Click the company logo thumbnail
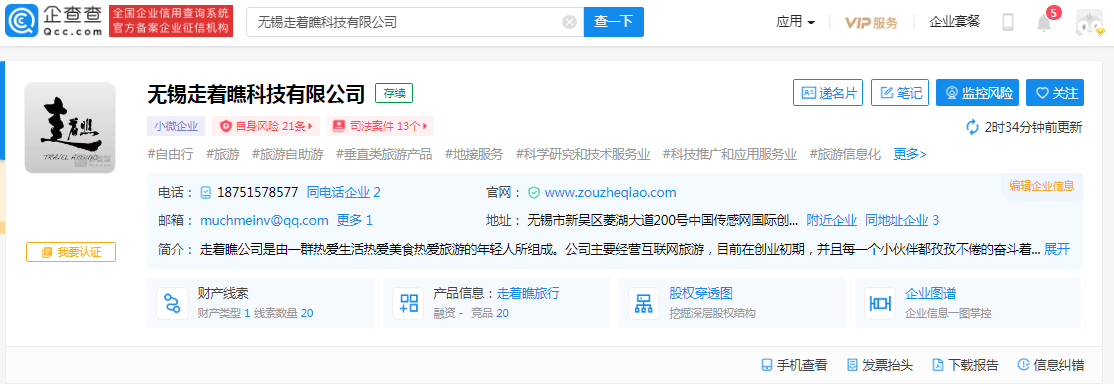Viewport: 1114px width, 384px height. click(70, 127)
